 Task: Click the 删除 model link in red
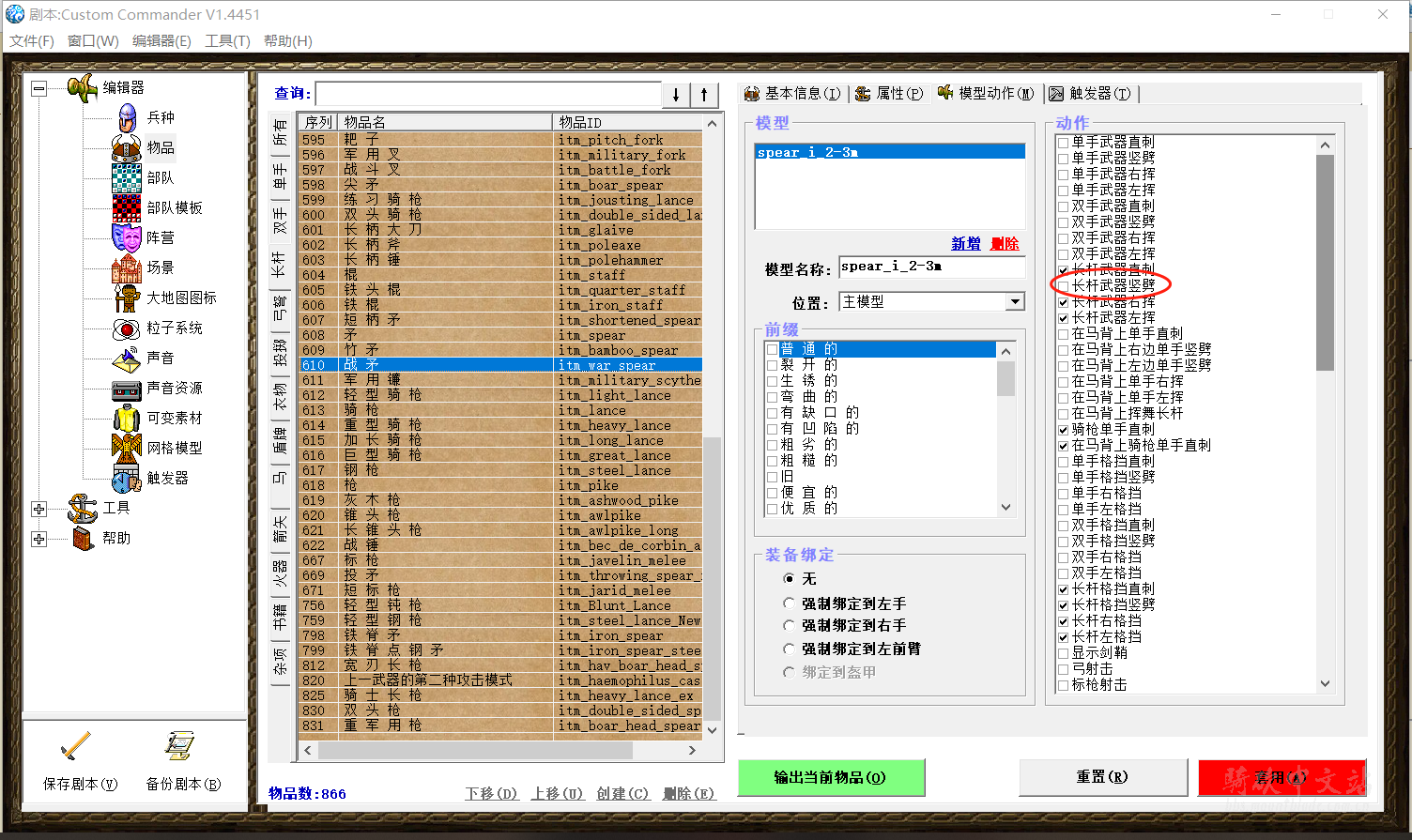pyautogui.click(x=1005, y=243)
